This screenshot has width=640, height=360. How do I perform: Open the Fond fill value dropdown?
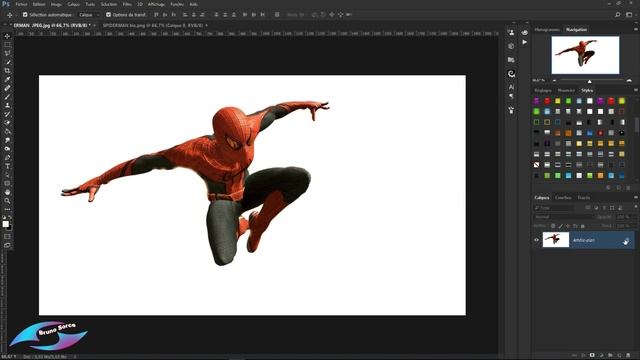click(x=626, y=226)
